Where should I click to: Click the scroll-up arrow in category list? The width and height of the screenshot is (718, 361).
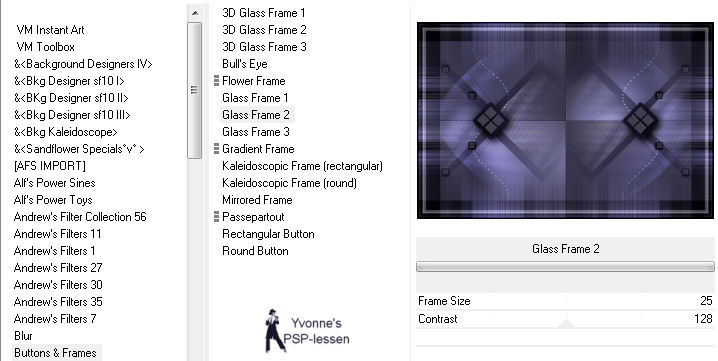(x=195, y=13)
